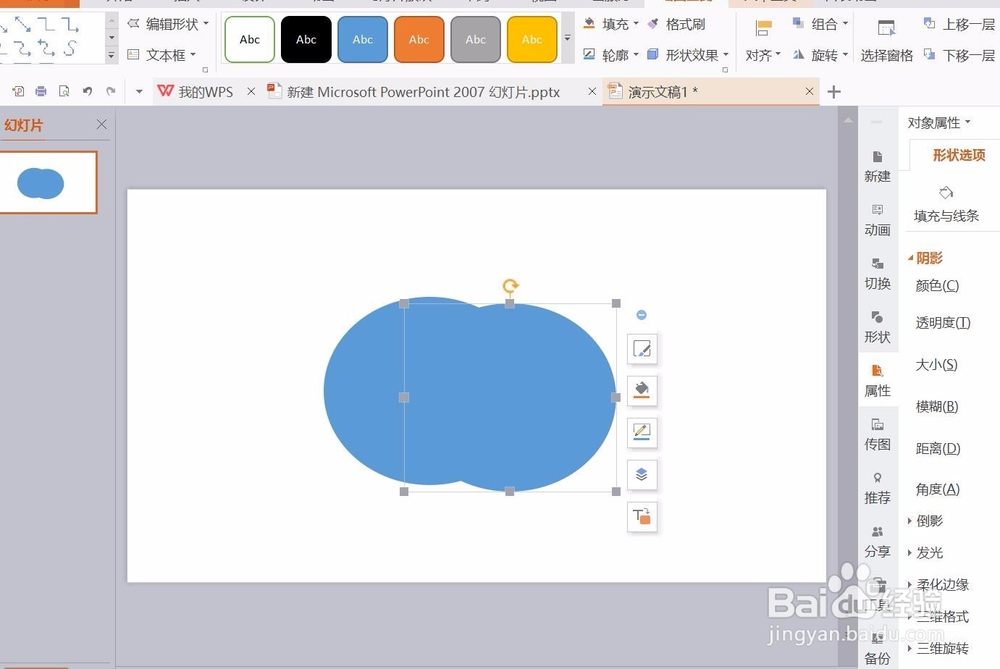Click the fill bucket icon beside the shape
Viewport: 1000px width, 669px height.
point(641,390)
